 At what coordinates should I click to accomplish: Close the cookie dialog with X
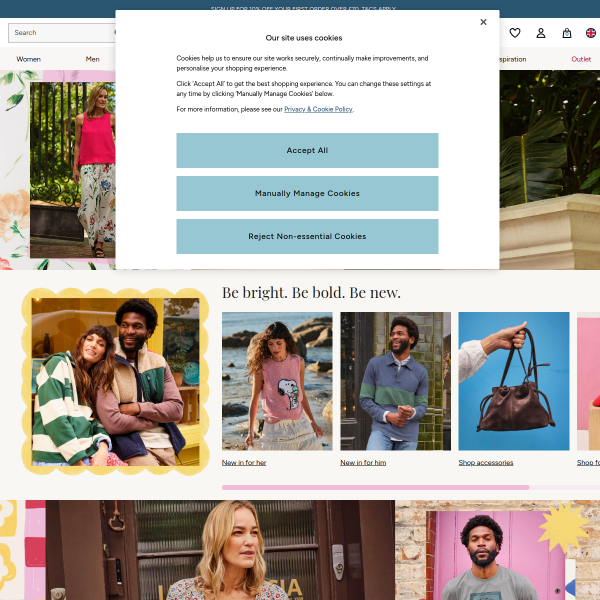tap(483, 22)
